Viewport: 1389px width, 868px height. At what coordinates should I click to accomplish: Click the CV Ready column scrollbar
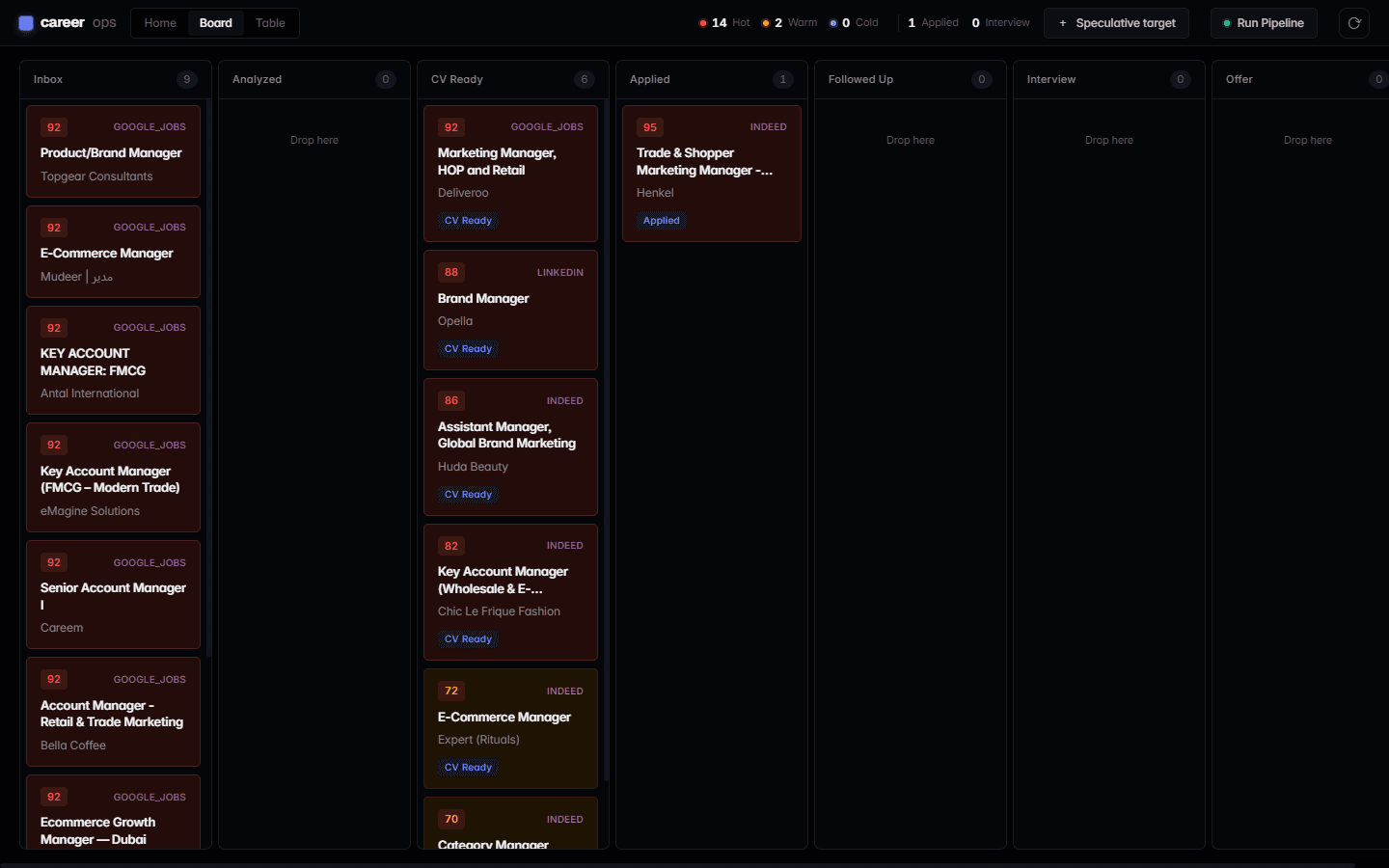tap(606, 440)
